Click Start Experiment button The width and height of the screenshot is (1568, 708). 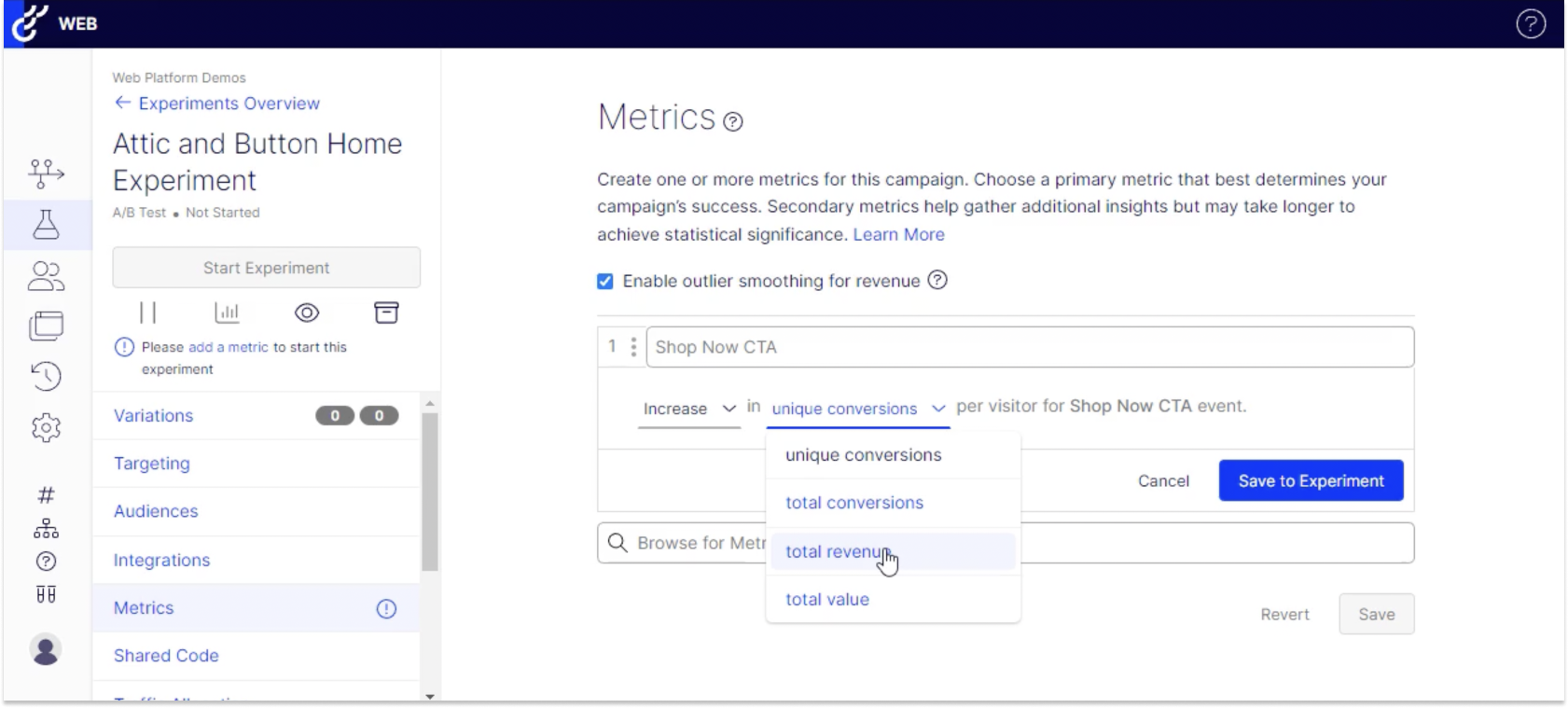(267, 268)
